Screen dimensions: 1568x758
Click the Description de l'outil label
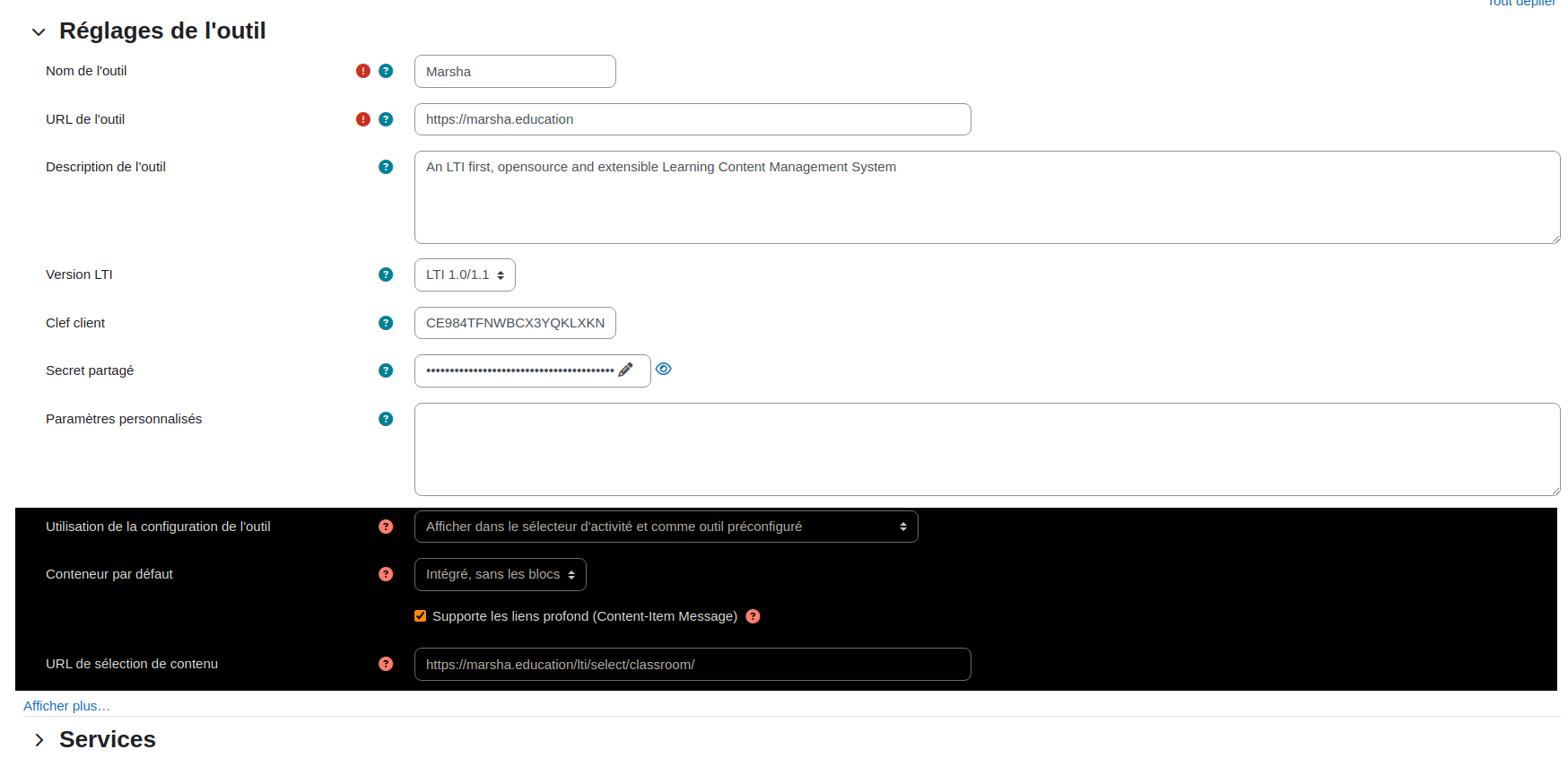pos(106,167)
